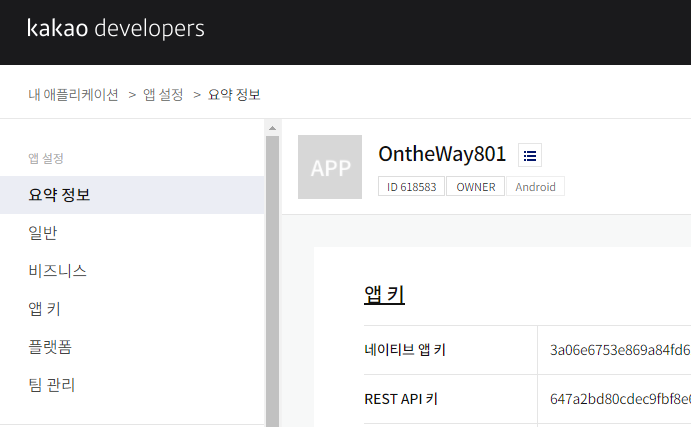The height and width of the screenshot is (427, 691).
Task: Open 내 애플리케이션 breadcrumb link
Action: 73,94
